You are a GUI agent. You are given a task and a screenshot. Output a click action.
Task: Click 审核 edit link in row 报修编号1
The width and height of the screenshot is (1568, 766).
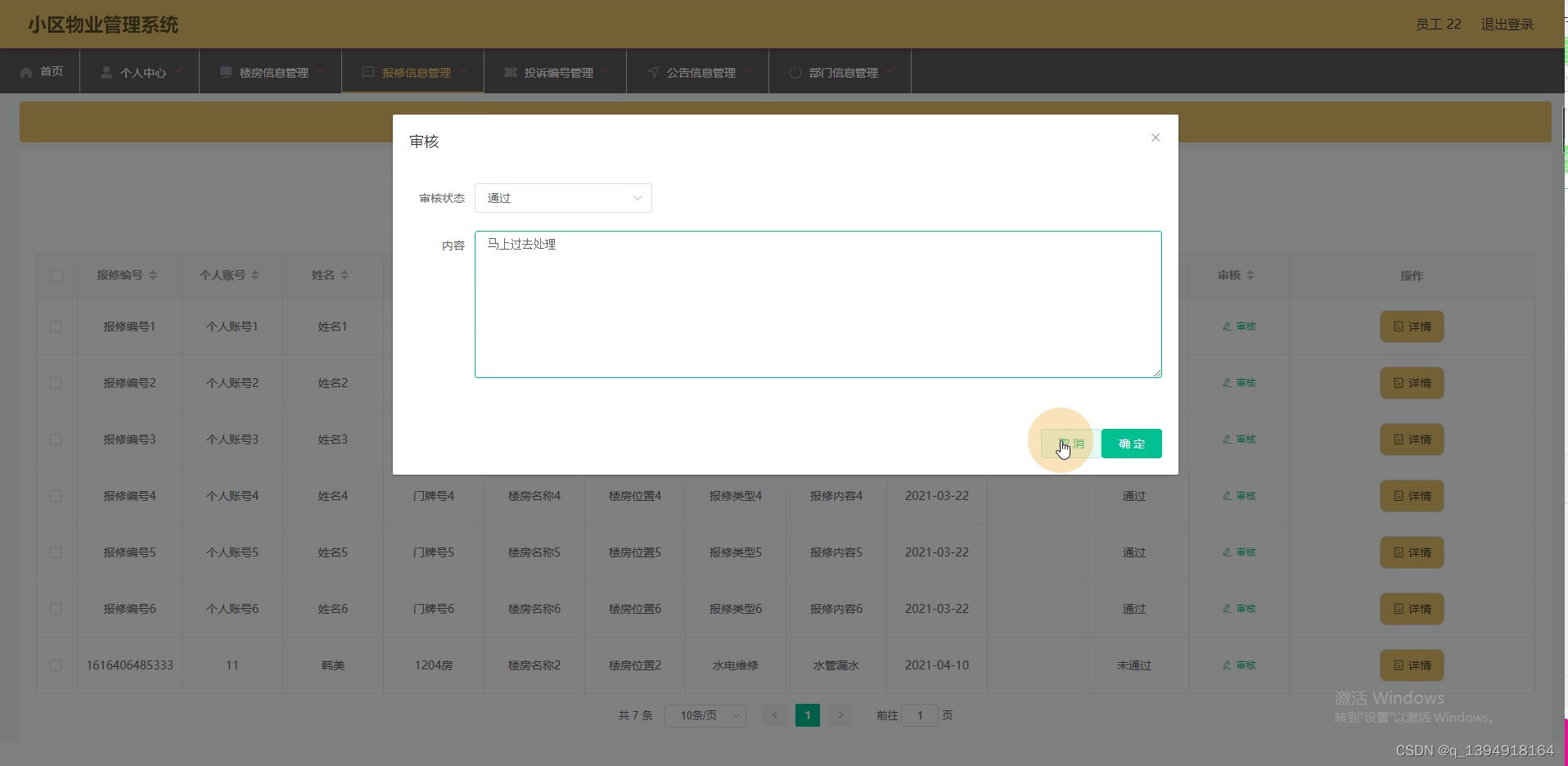(x=1239, y=327)
